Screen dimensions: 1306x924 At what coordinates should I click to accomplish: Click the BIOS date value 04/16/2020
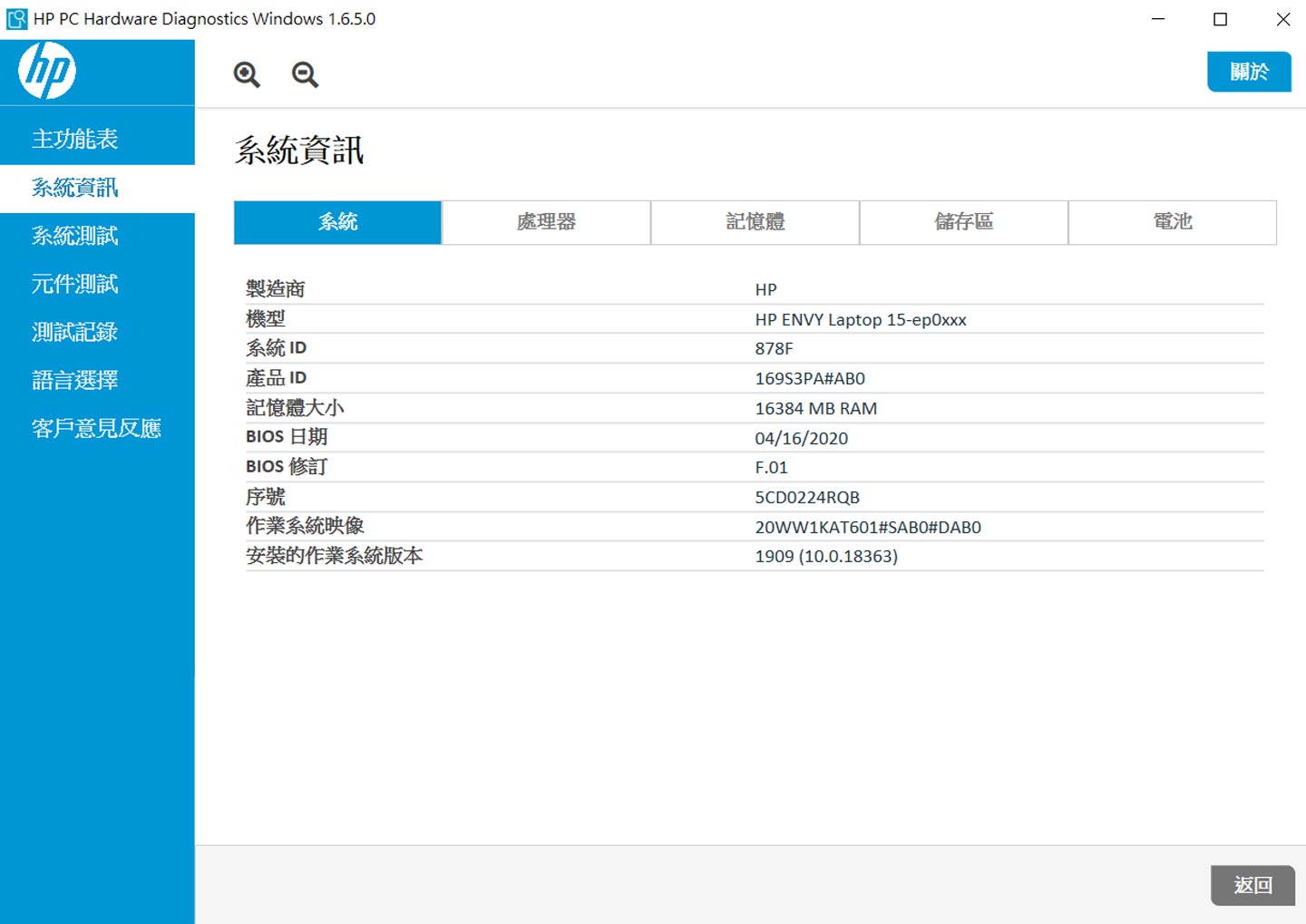[x=801, y=439]
